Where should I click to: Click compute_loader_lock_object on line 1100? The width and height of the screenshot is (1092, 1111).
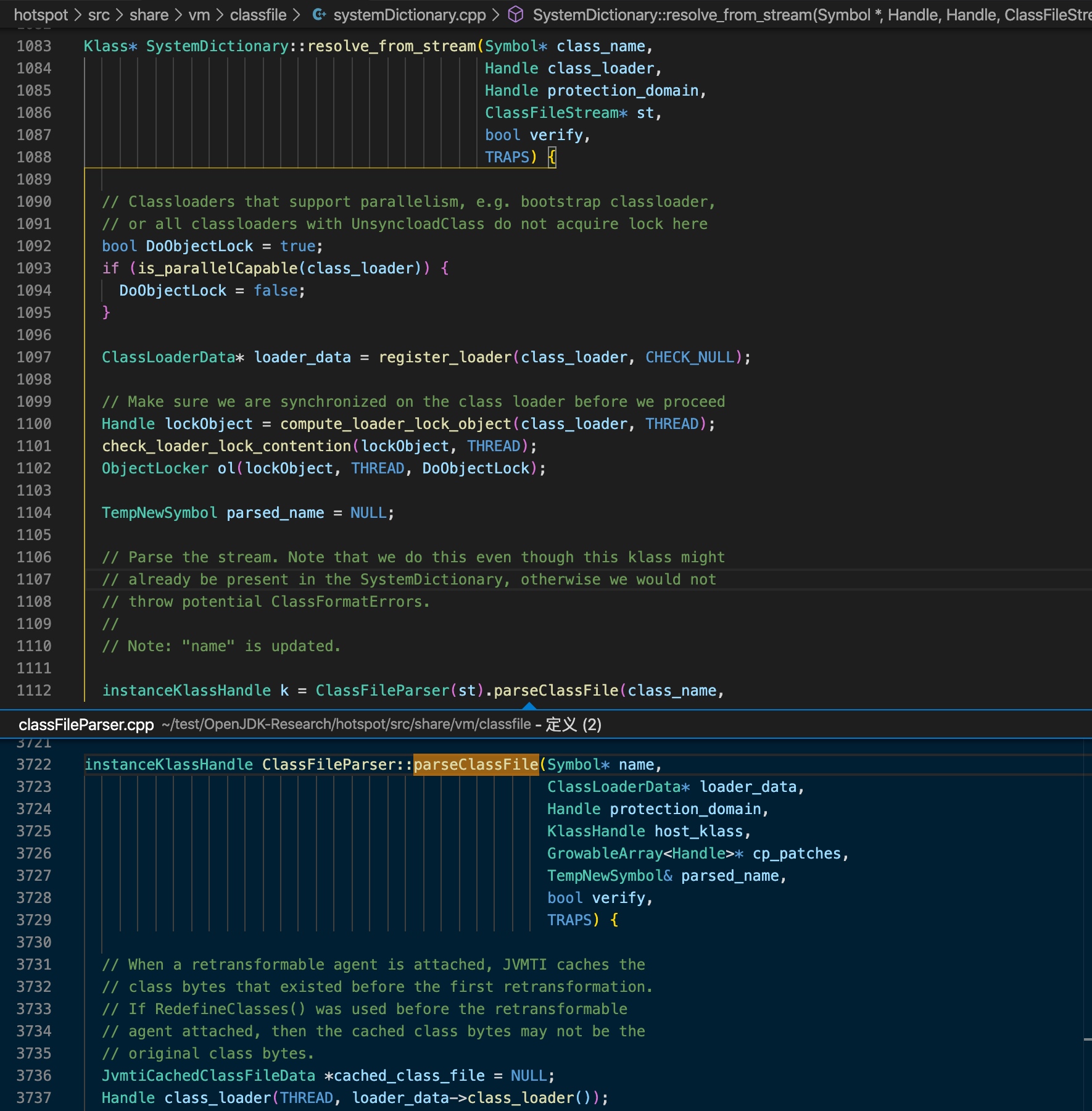point(396,424)
